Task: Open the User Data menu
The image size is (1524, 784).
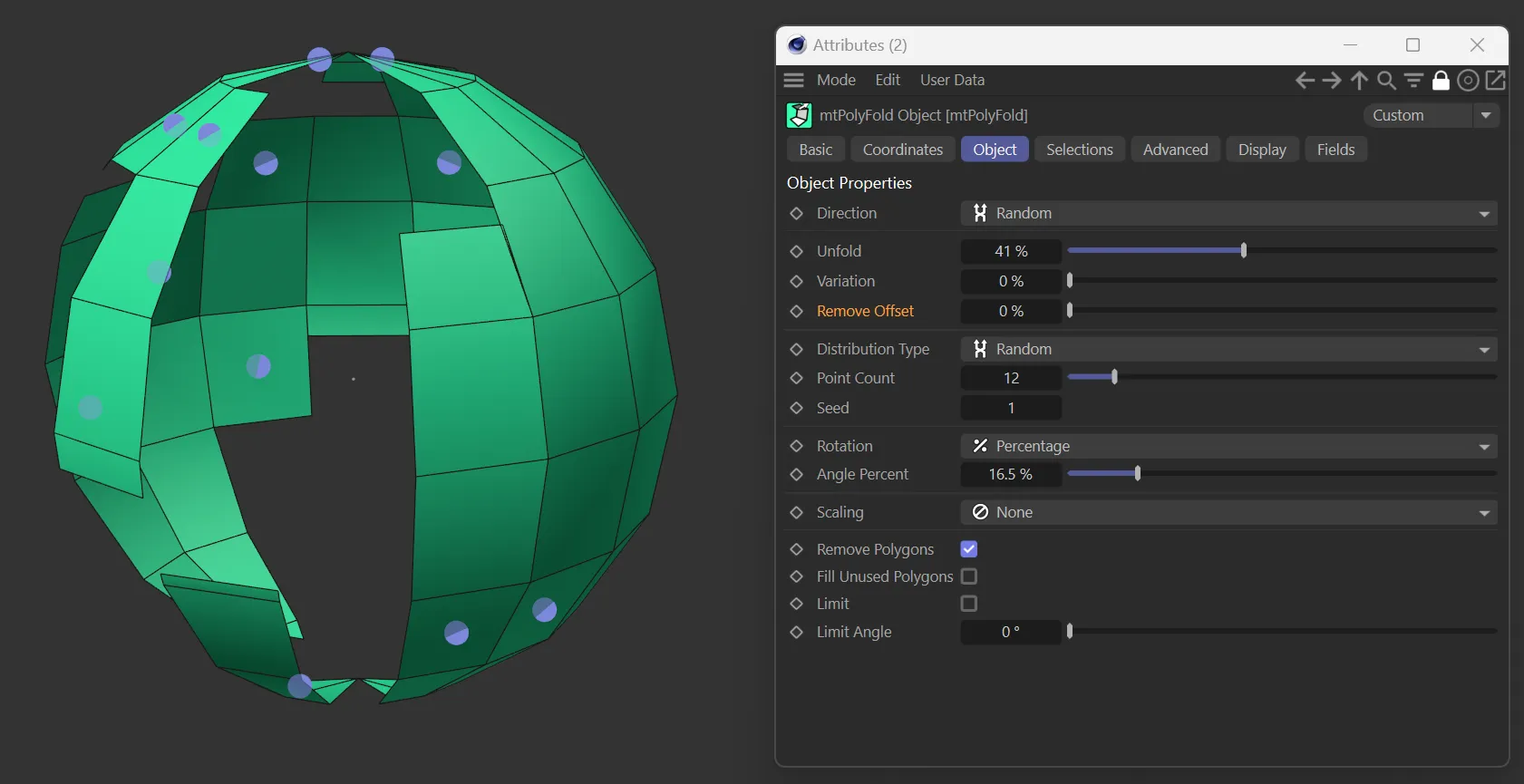Action: tap(952, 80)
